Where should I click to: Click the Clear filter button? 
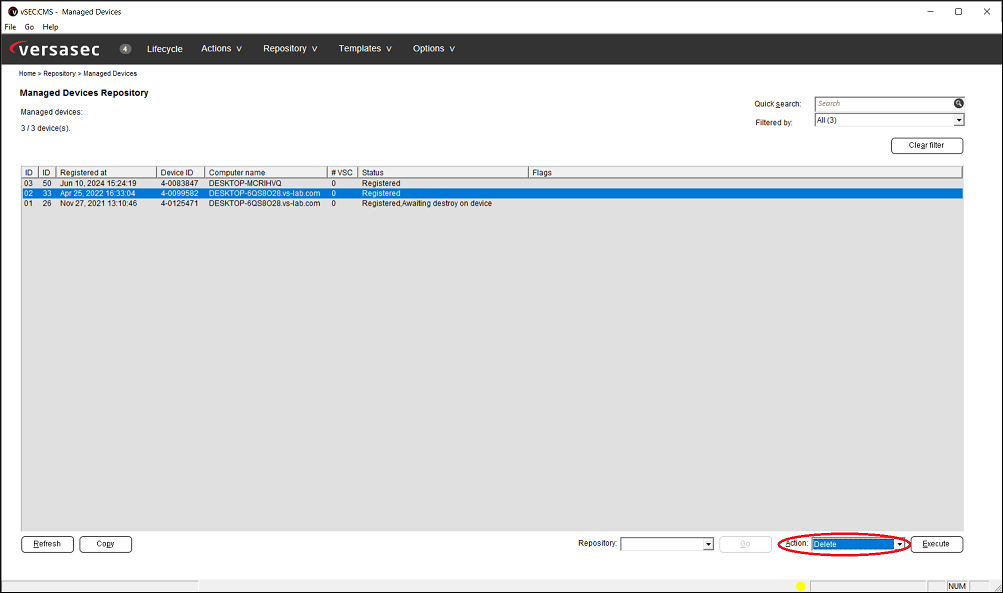[x=927, y=145]
